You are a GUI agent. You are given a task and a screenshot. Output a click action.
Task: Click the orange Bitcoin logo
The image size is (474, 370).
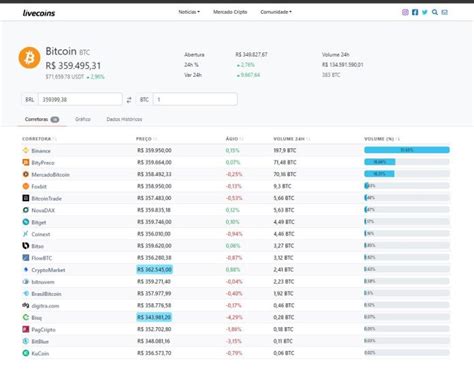(29, 58)
